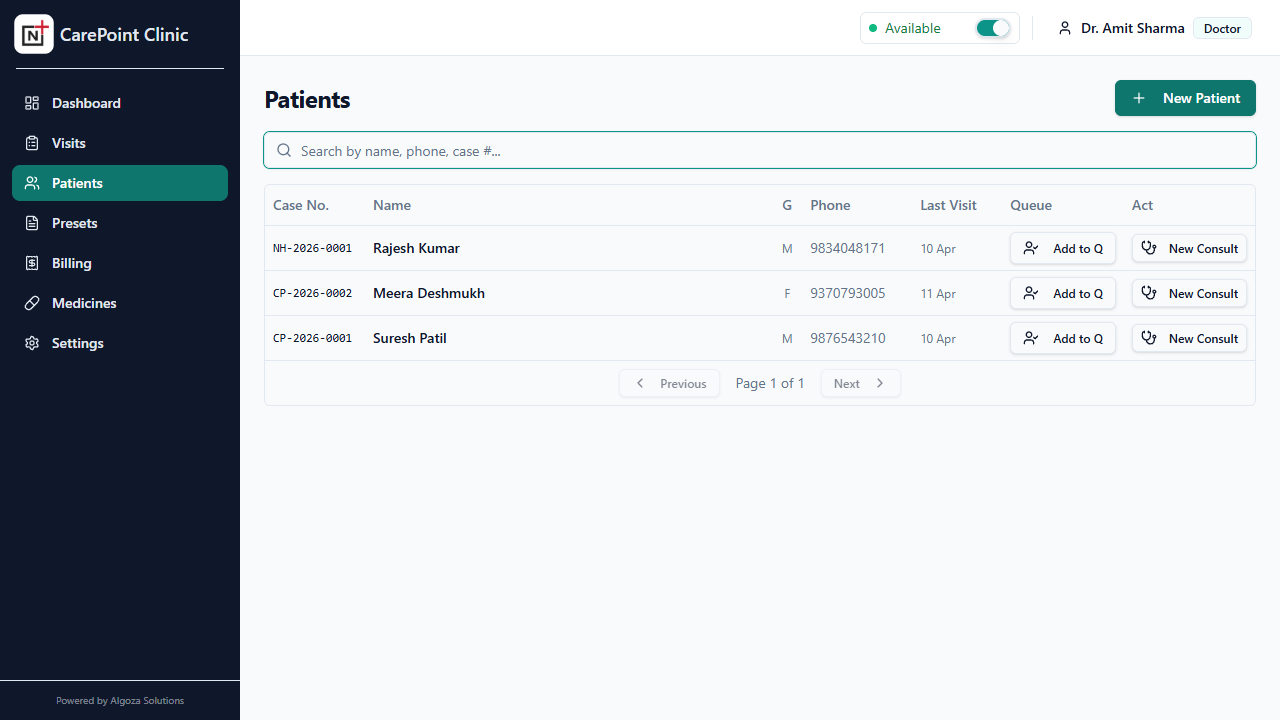Select the Dashboard icon in the sidebar

(x=31, y=103)
